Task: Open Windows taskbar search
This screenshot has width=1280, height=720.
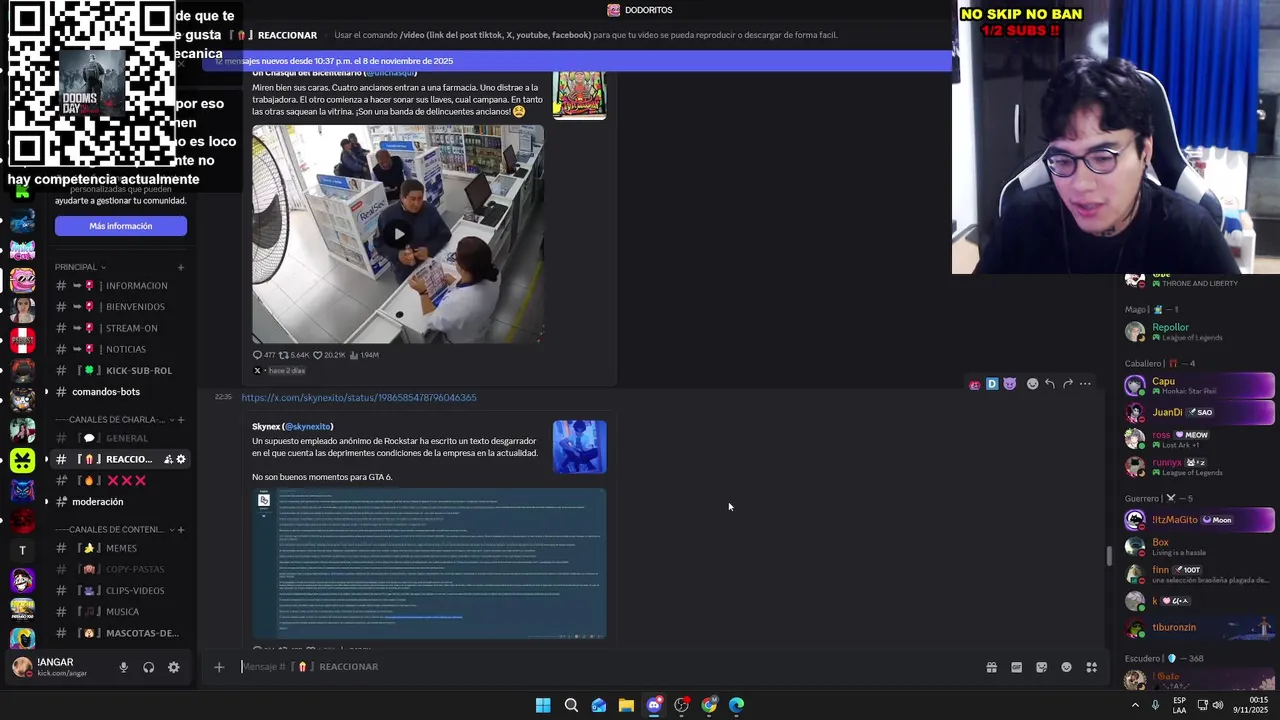Action: 571,705
